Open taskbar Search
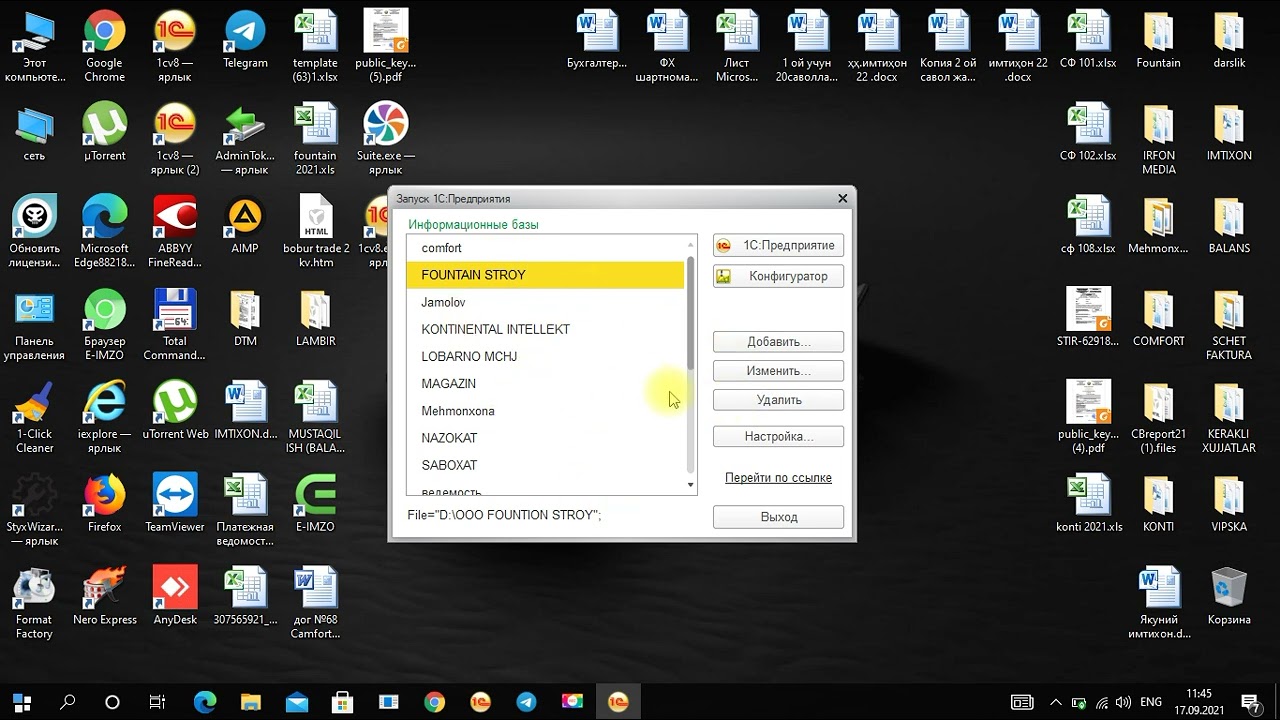The height and width of the screenshot is (720, 1280). coord(67,702)
